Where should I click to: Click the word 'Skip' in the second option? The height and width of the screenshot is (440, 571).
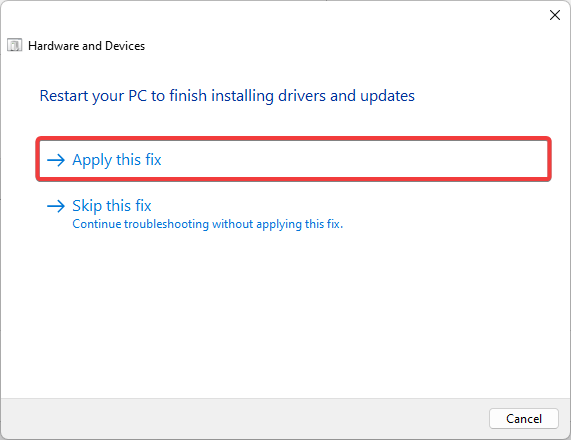(87, 206)
